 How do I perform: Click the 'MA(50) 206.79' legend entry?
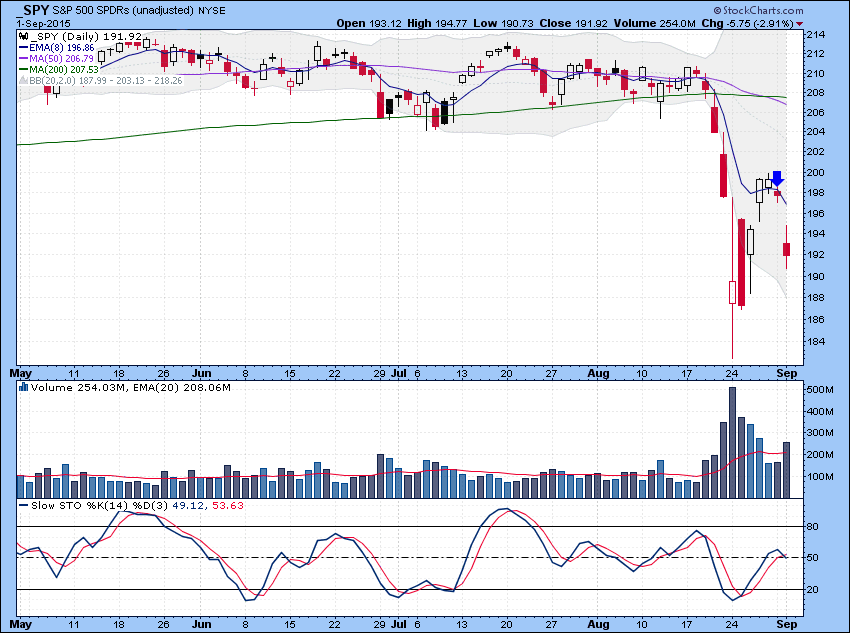point(61,59)
